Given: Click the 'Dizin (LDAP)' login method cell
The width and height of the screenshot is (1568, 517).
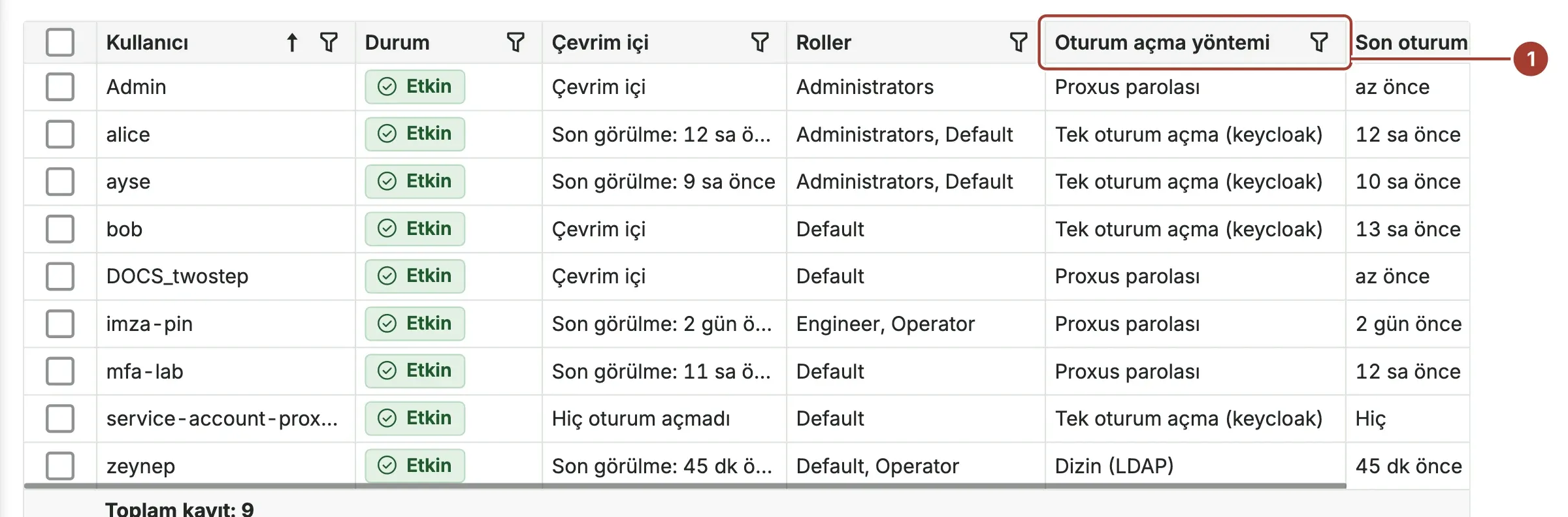Looking at the screenshot, I should point(1114,466).
